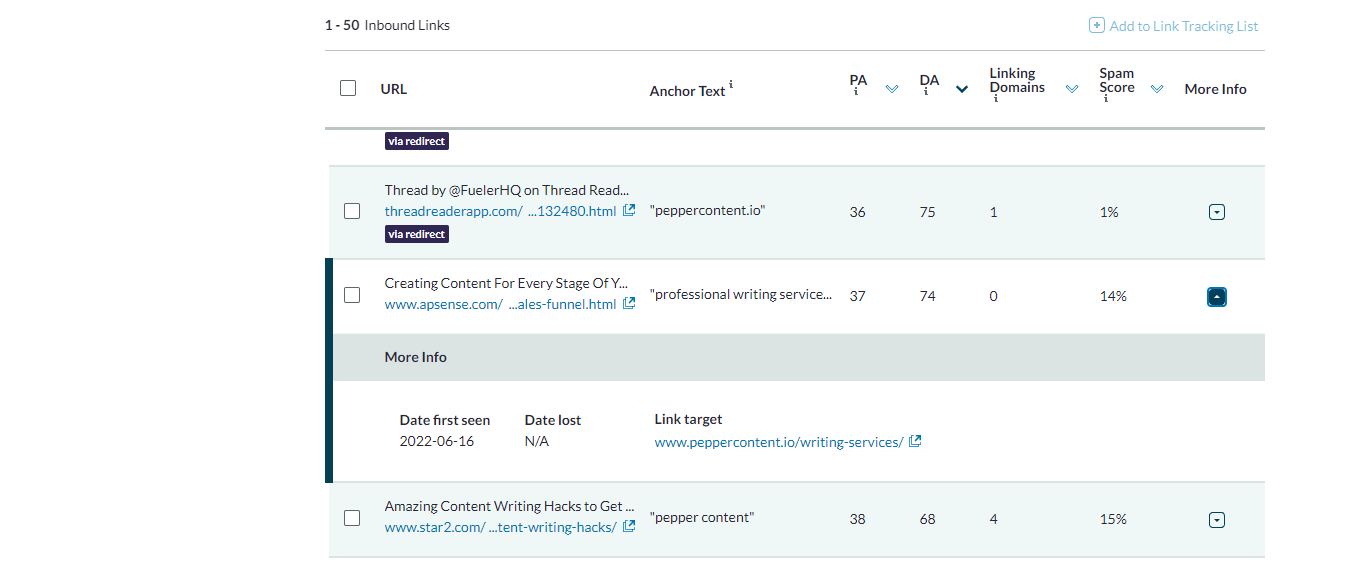Click the via redirect badge under threadreaderapp
Image resolution: width=1349 pixels, height=568 pixels.
coord(417,234)
